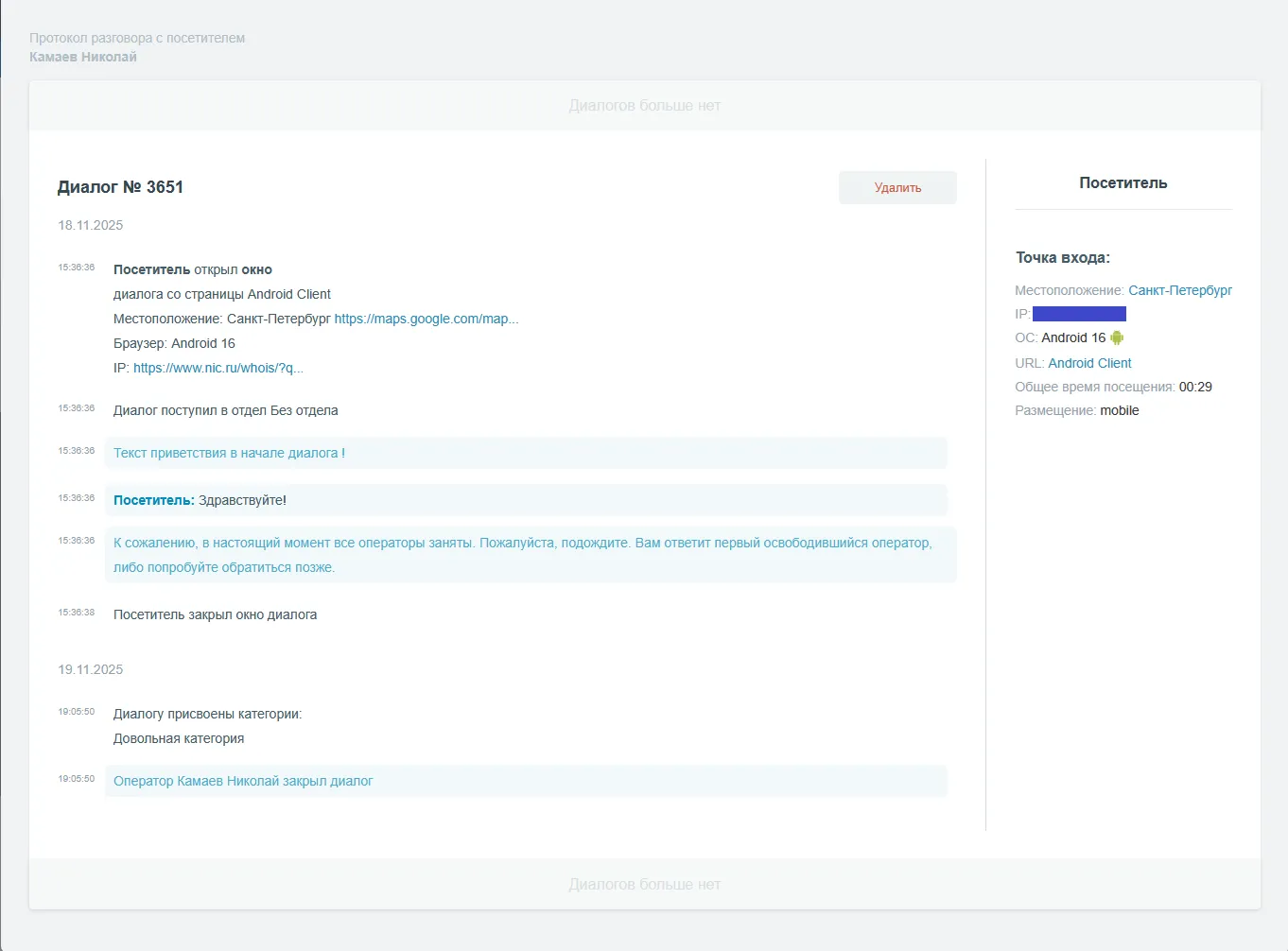Viewport: 1288px width, 951px height.
Task: Click the Посетитель panel heading
Action: pos(1123,183)
